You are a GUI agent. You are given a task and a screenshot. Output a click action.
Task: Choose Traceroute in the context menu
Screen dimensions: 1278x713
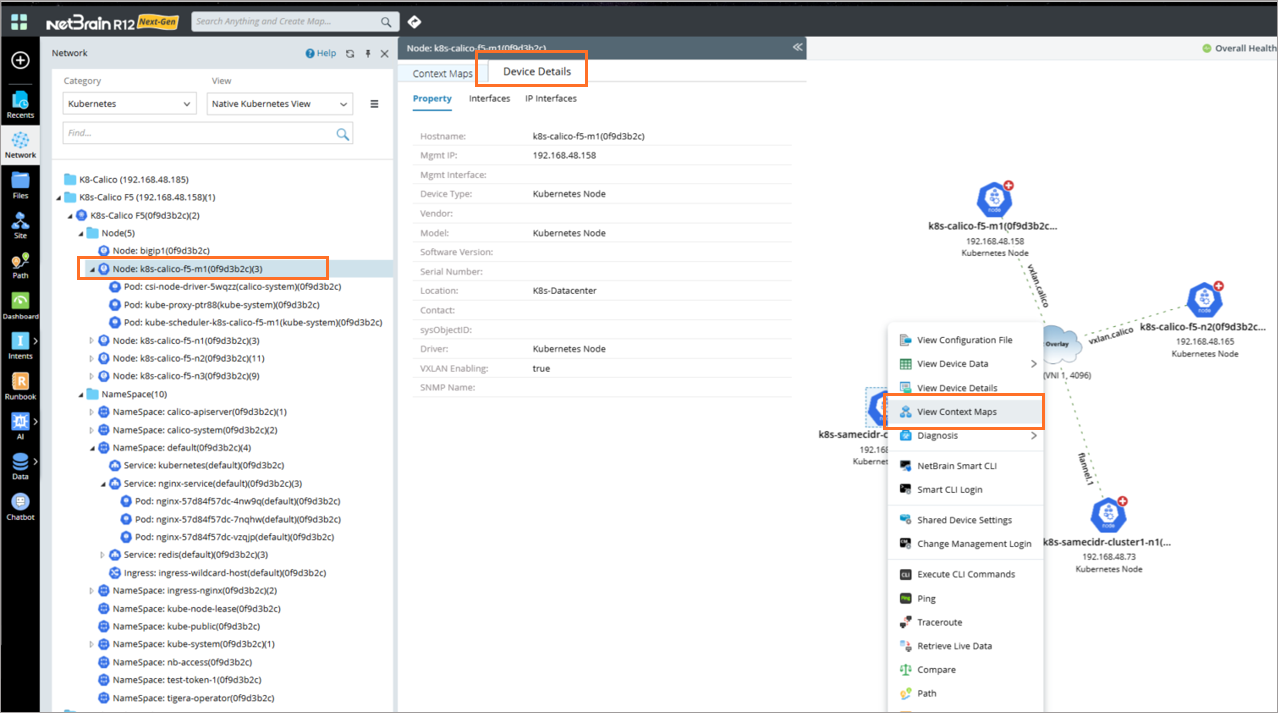tap(939, 622)
